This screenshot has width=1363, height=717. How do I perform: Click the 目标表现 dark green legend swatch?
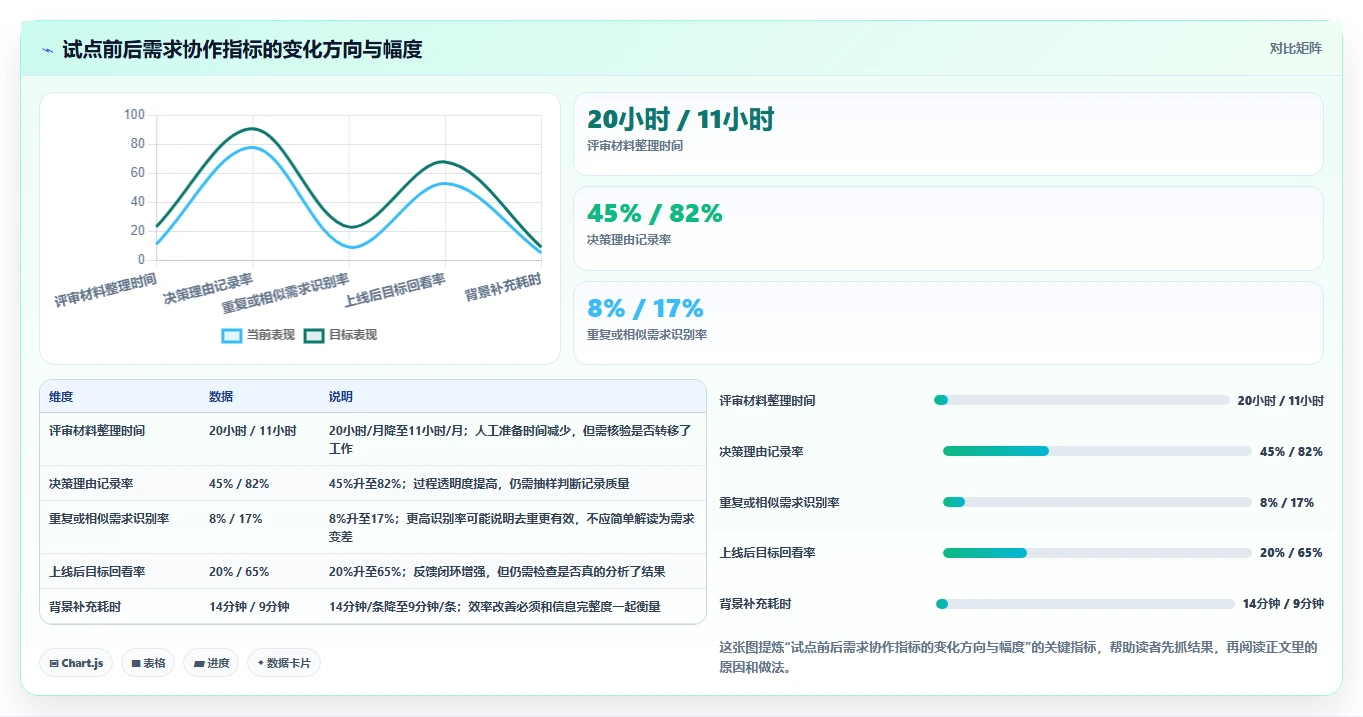[314, 335]
